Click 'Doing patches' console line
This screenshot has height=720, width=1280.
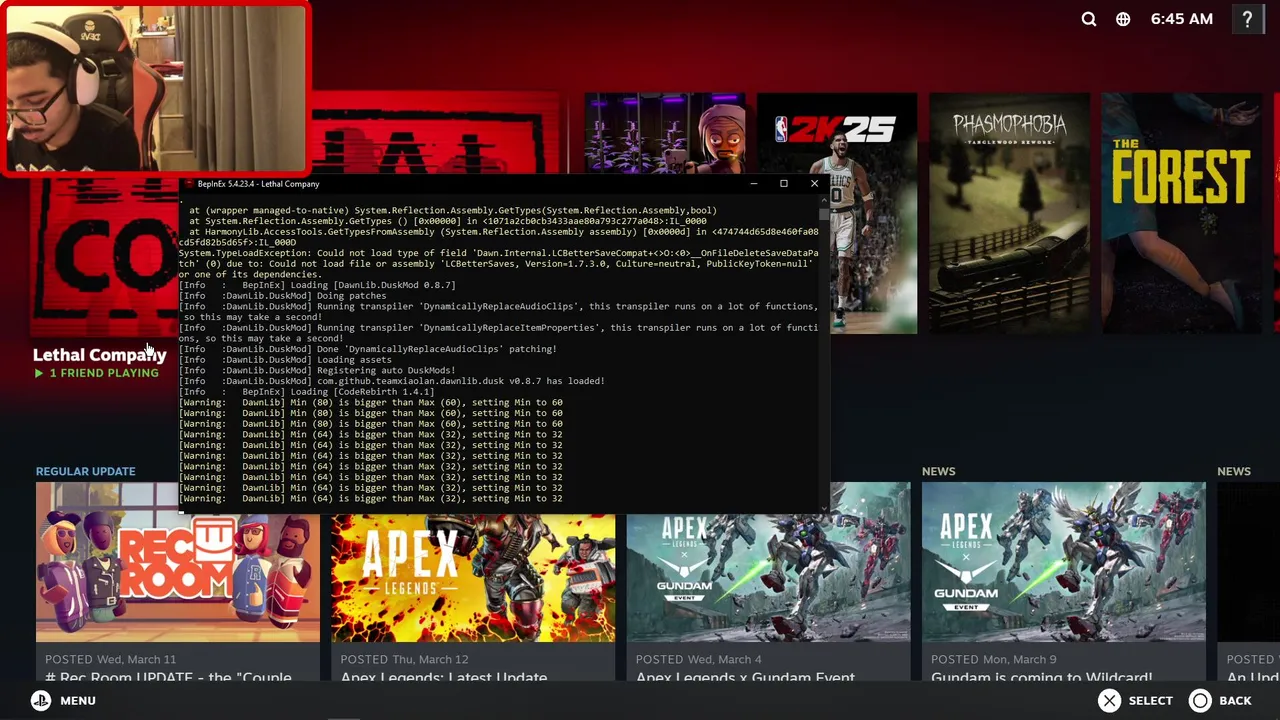283,296
